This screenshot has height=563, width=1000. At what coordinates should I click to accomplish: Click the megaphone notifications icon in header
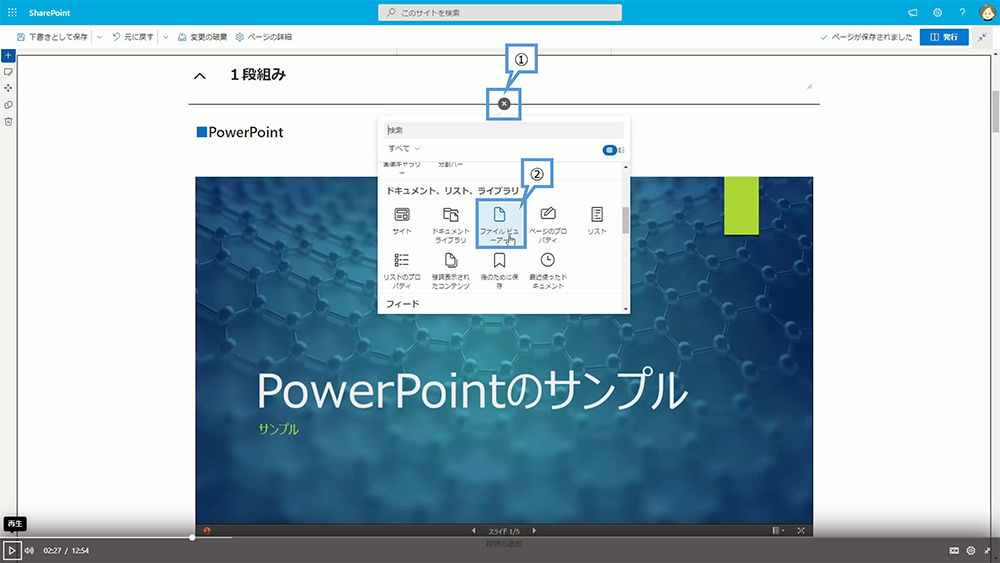[913, 12]
